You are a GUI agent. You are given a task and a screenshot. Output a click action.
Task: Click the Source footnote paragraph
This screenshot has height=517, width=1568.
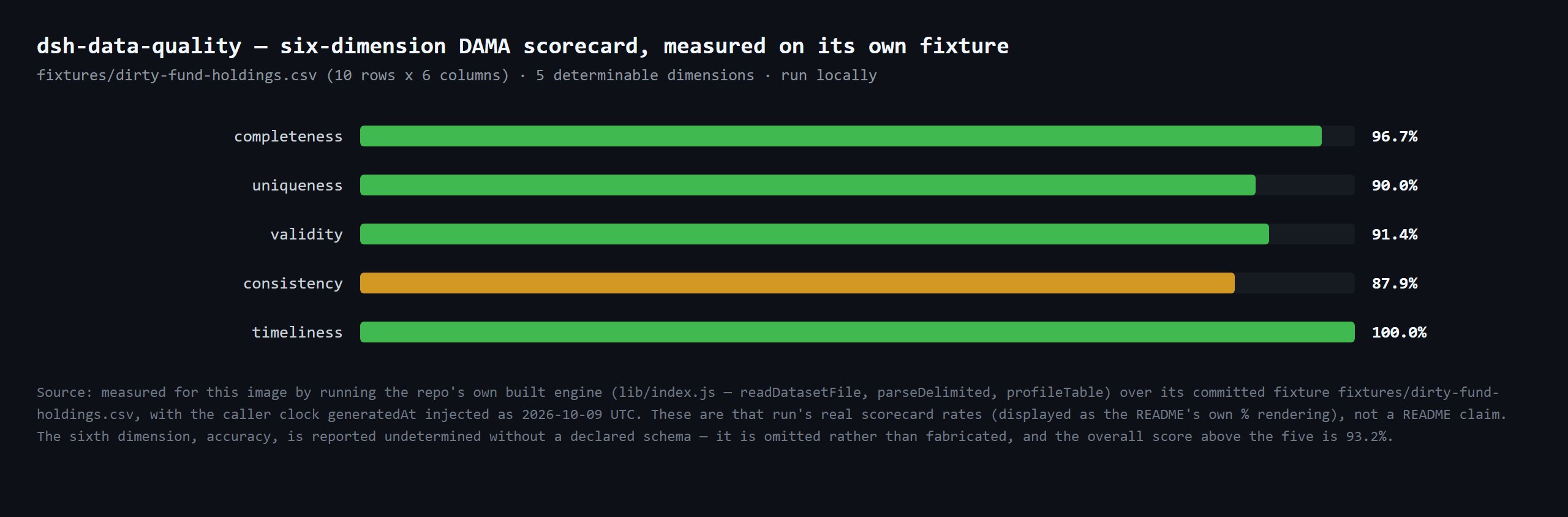click(771, 414)
